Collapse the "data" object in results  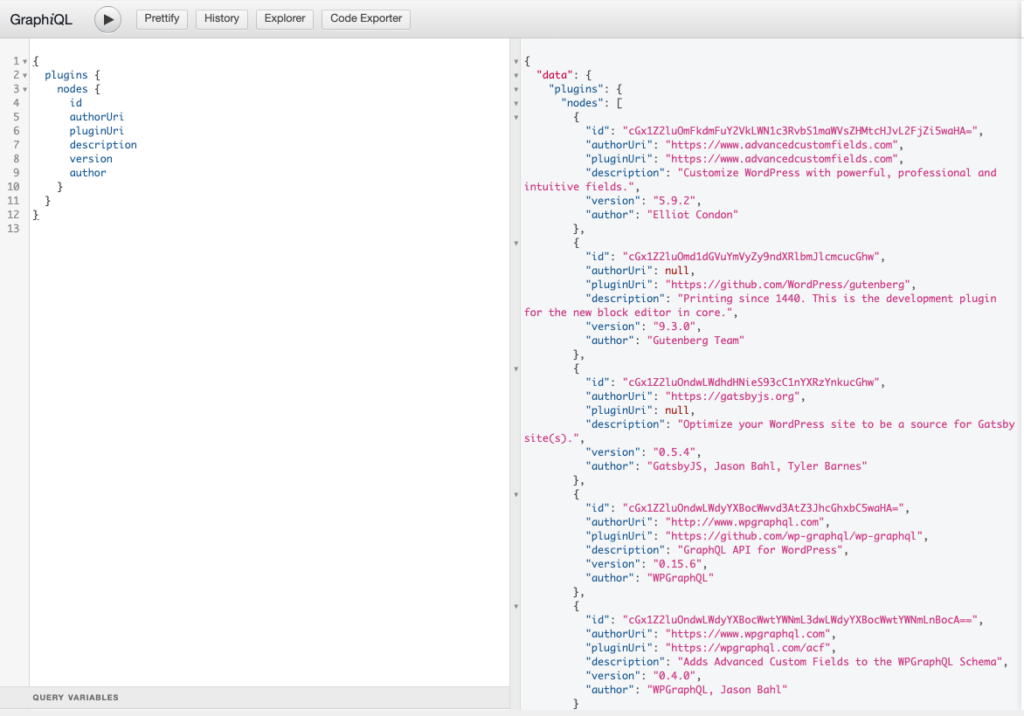pos(516,76)
